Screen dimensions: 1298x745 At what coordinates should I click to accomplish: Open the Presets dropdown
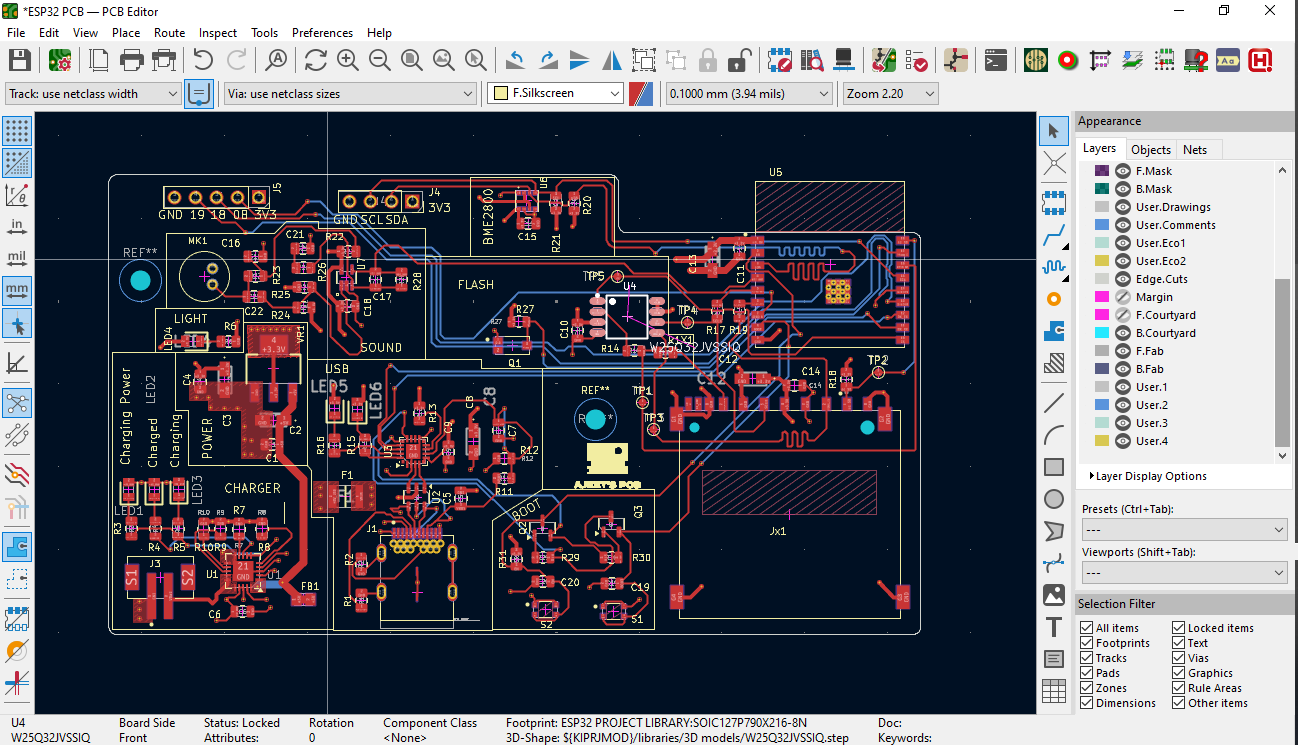click(1184, 529)
